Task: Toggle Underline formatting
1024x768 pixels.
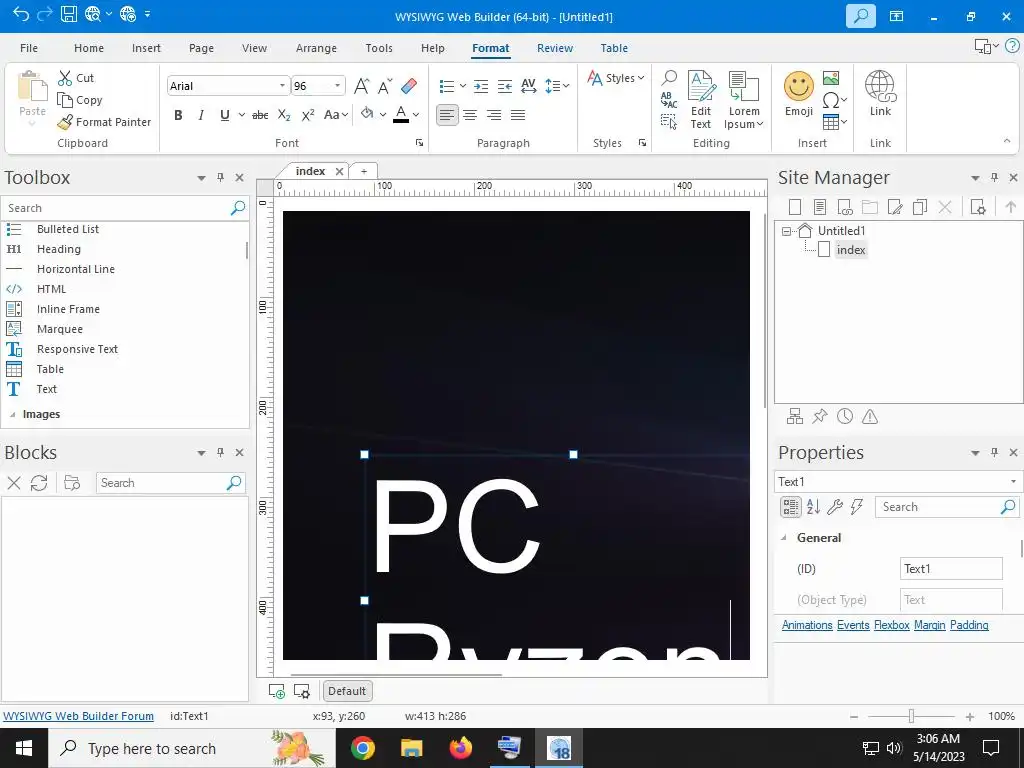Action: click(x=225, y=115)
